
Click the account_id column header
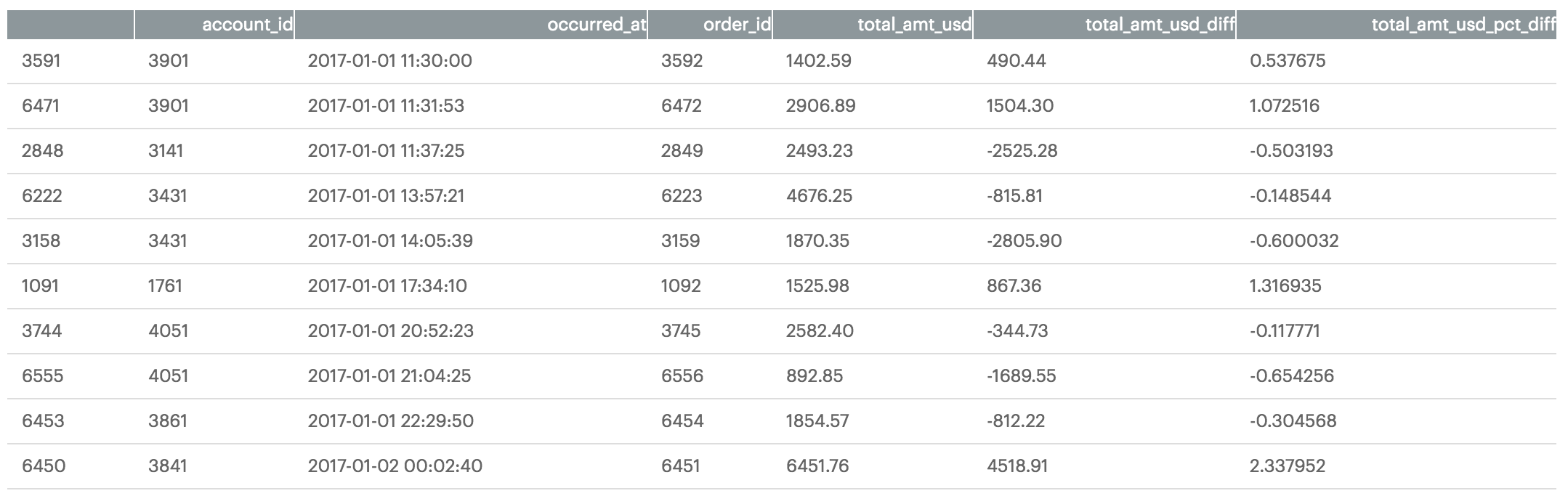[246, 25]
